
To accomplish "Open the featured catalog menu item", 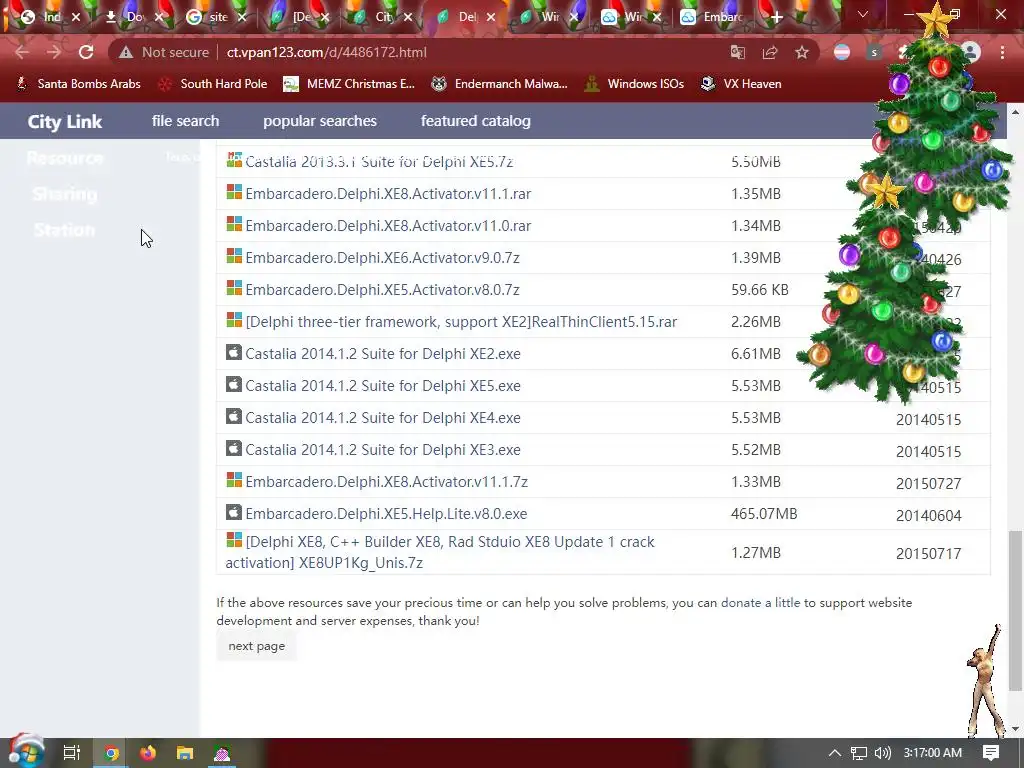I will click(x=475, y=121).
